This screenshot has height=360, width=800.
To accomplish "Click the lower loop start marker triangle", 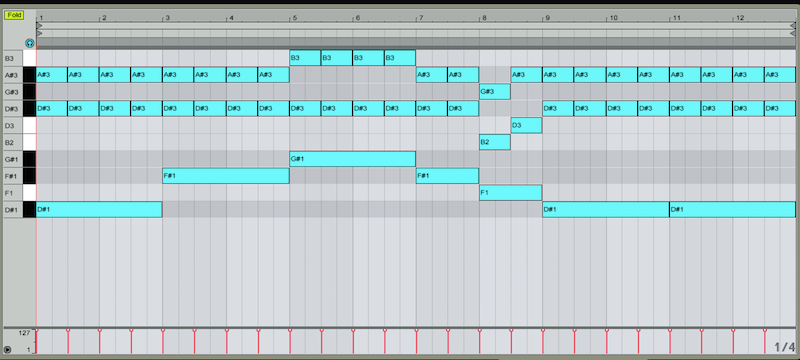I will tap(39, 33).
